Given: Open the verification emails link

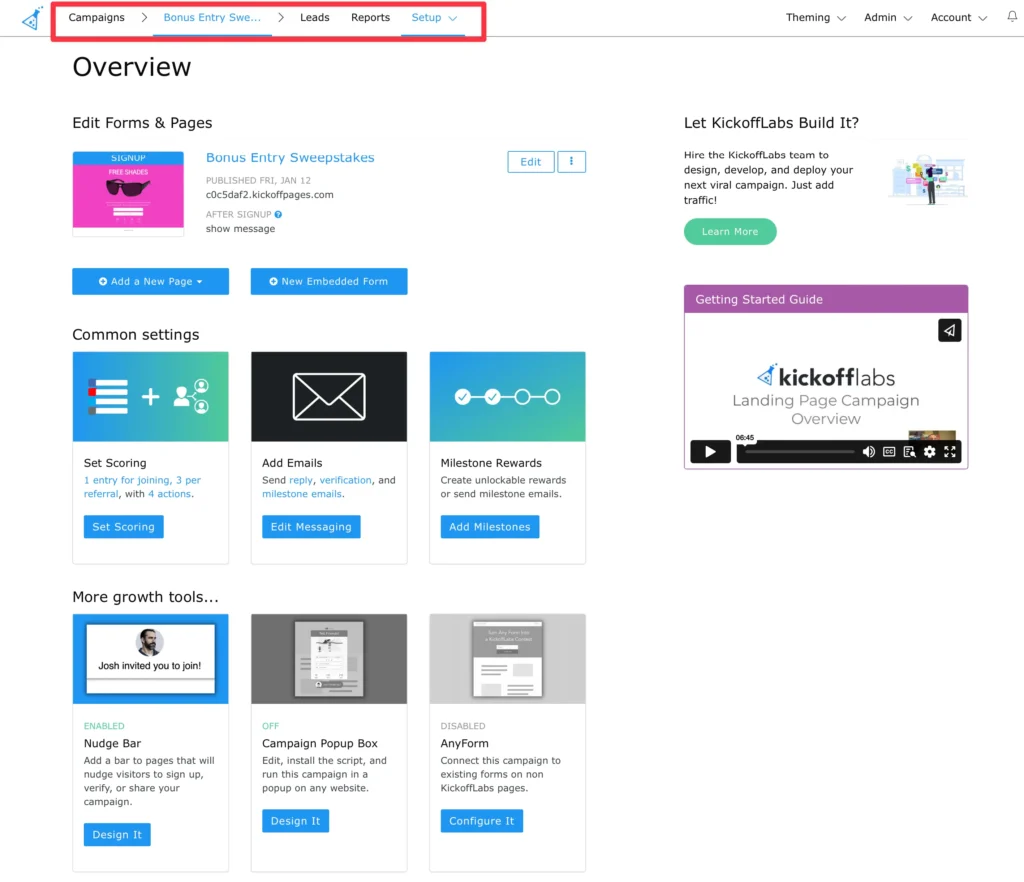Looking at the screenshot, I should [x=345, y=480].
